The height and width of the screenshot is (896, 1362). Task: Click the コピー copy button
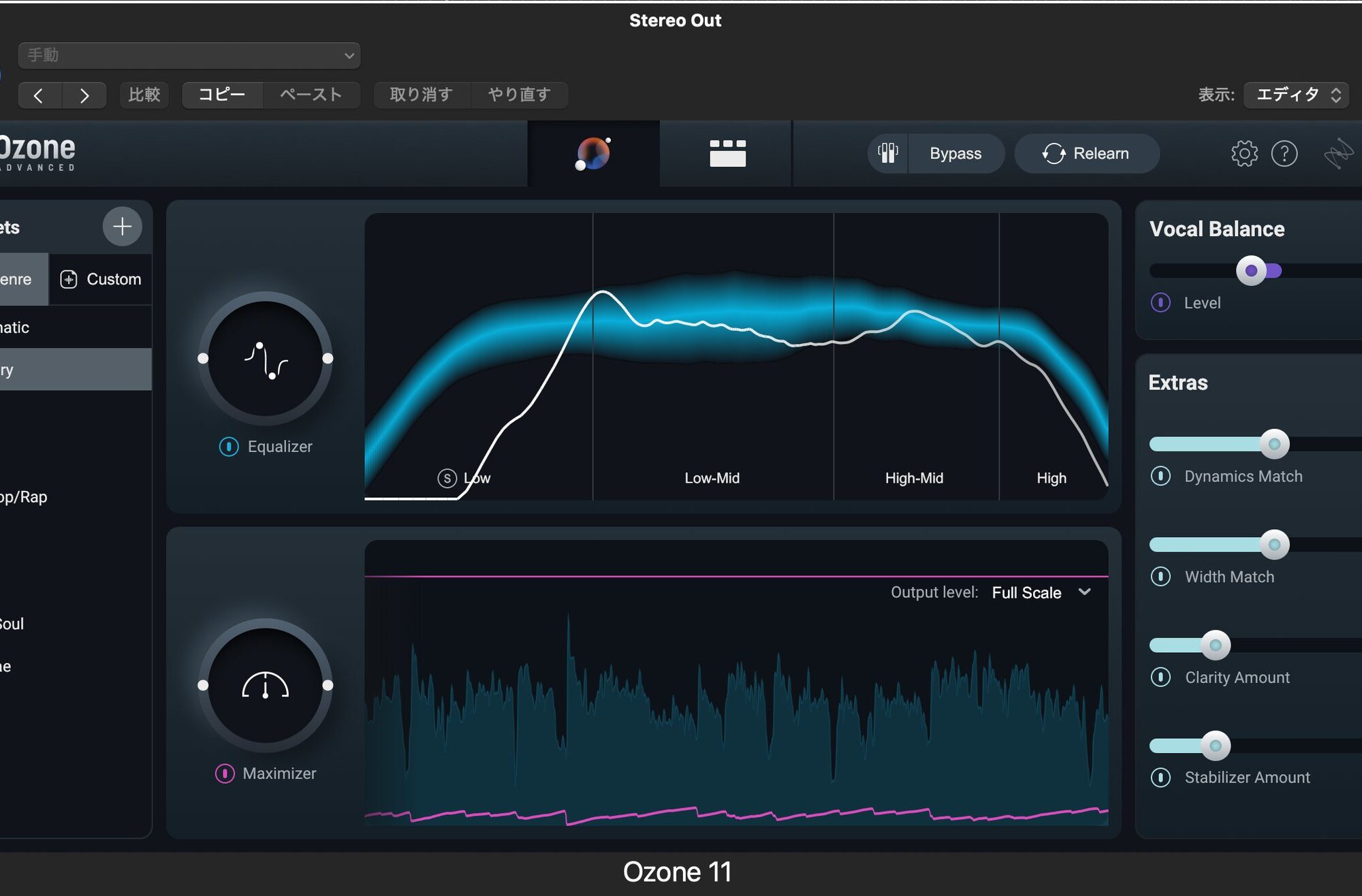[x=222, y=95]
